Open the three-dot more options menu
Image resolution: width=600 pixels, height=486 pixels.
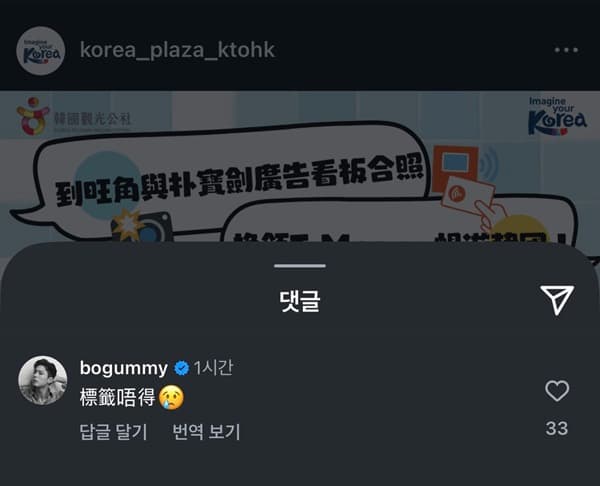(x=566, y=50)
